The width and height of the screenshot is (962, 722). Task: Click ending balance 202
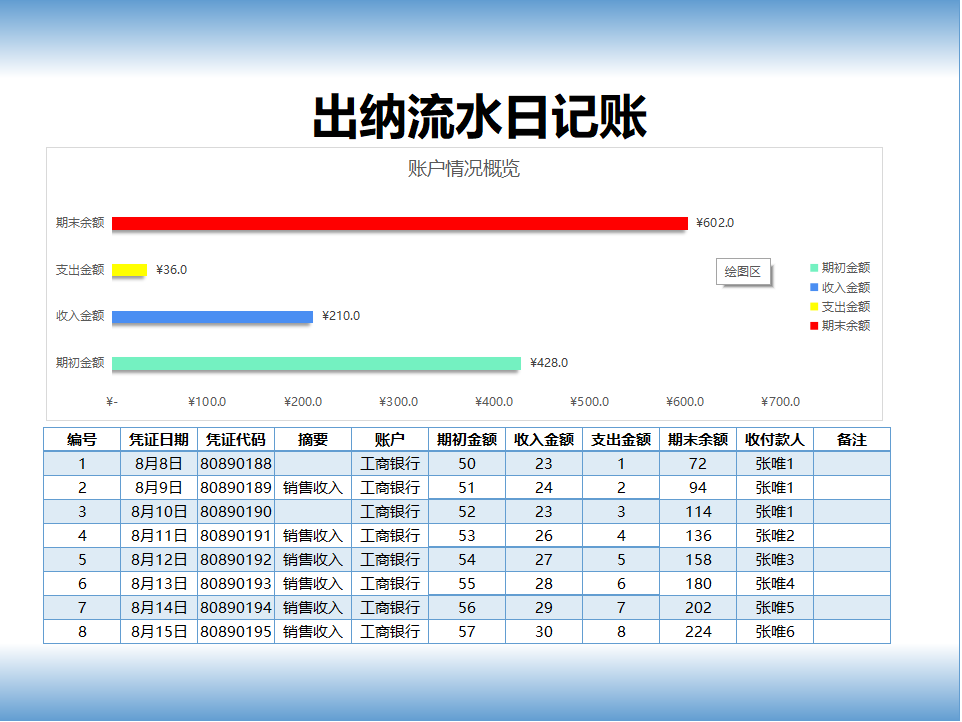click(698, 607)
